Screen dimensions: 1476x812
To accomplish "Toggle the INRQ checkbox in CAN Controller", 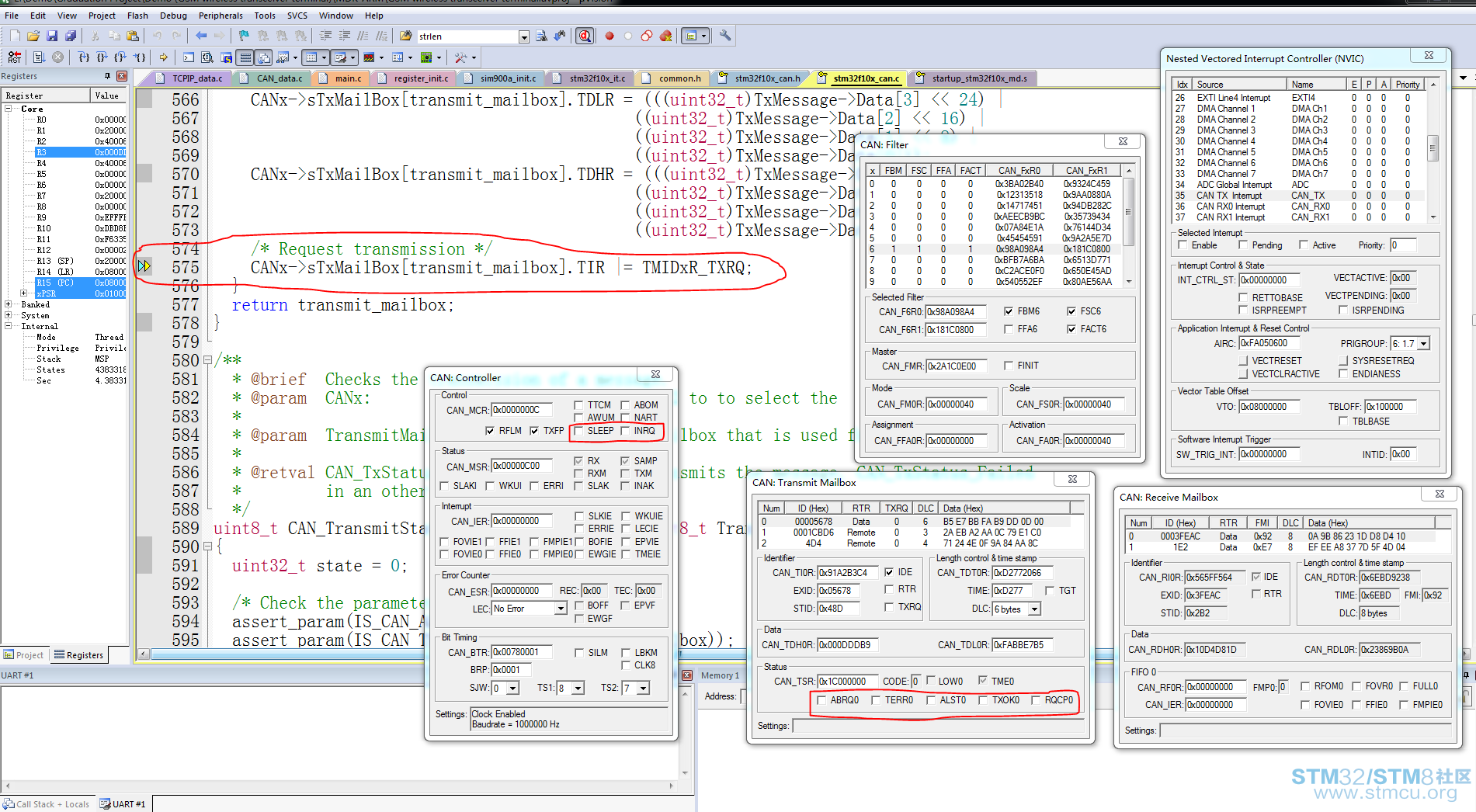I will [625, 431].
